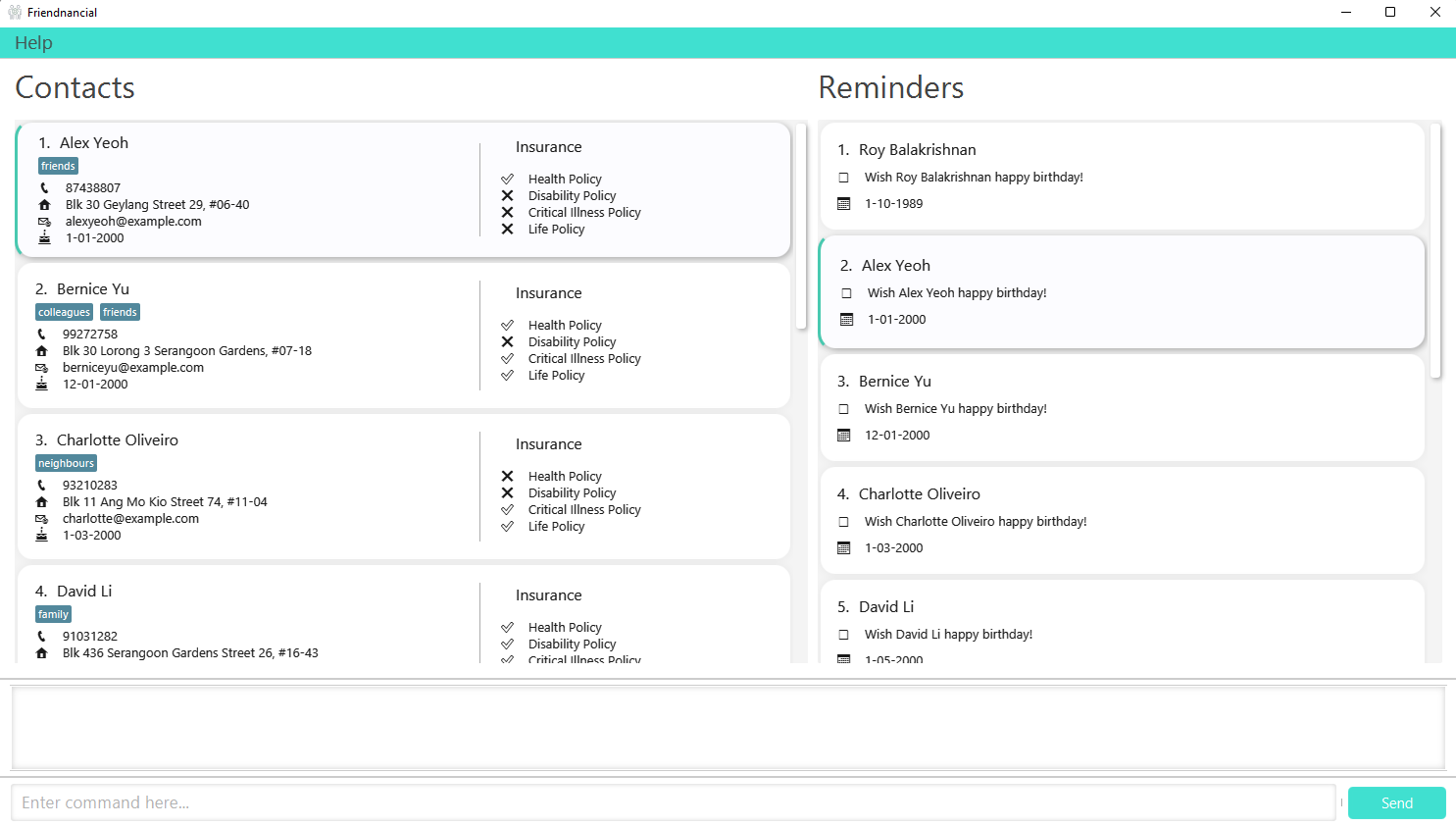This screenshot has height=826, width=1456.
Task: Click Alex Yeoh's birthday cake icon
Action: pos(44,238)
